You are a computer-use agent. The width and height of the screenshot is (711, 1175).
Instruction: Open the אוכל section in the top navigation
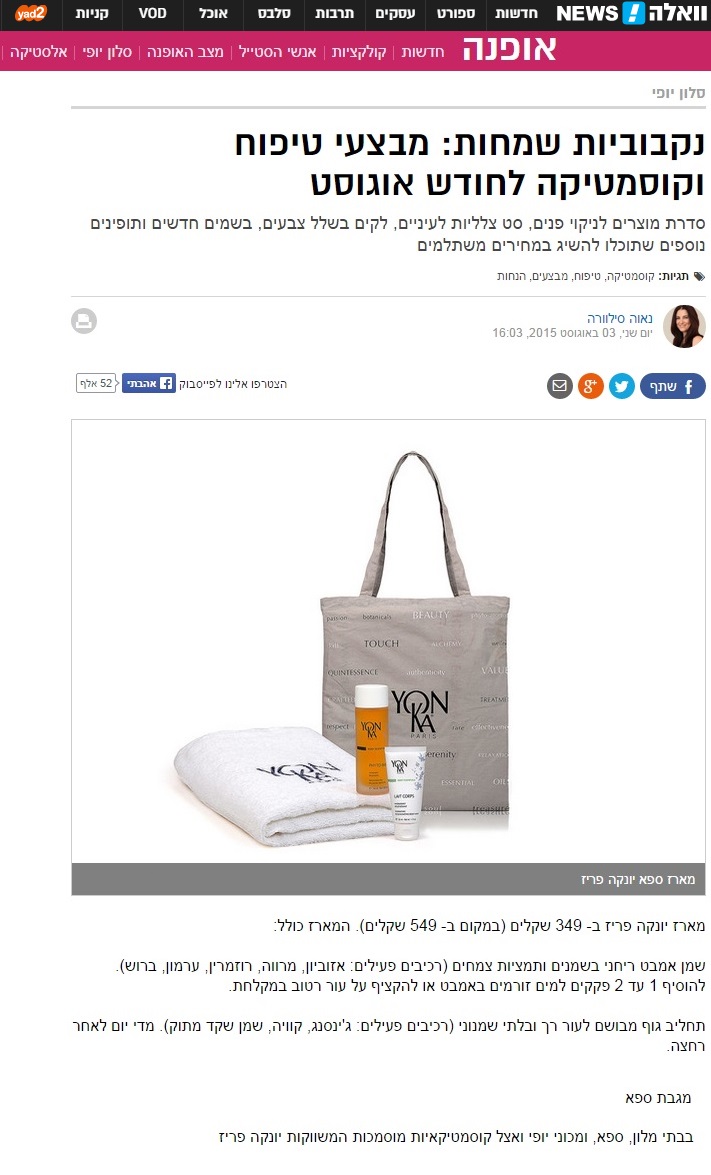point(213,13)
